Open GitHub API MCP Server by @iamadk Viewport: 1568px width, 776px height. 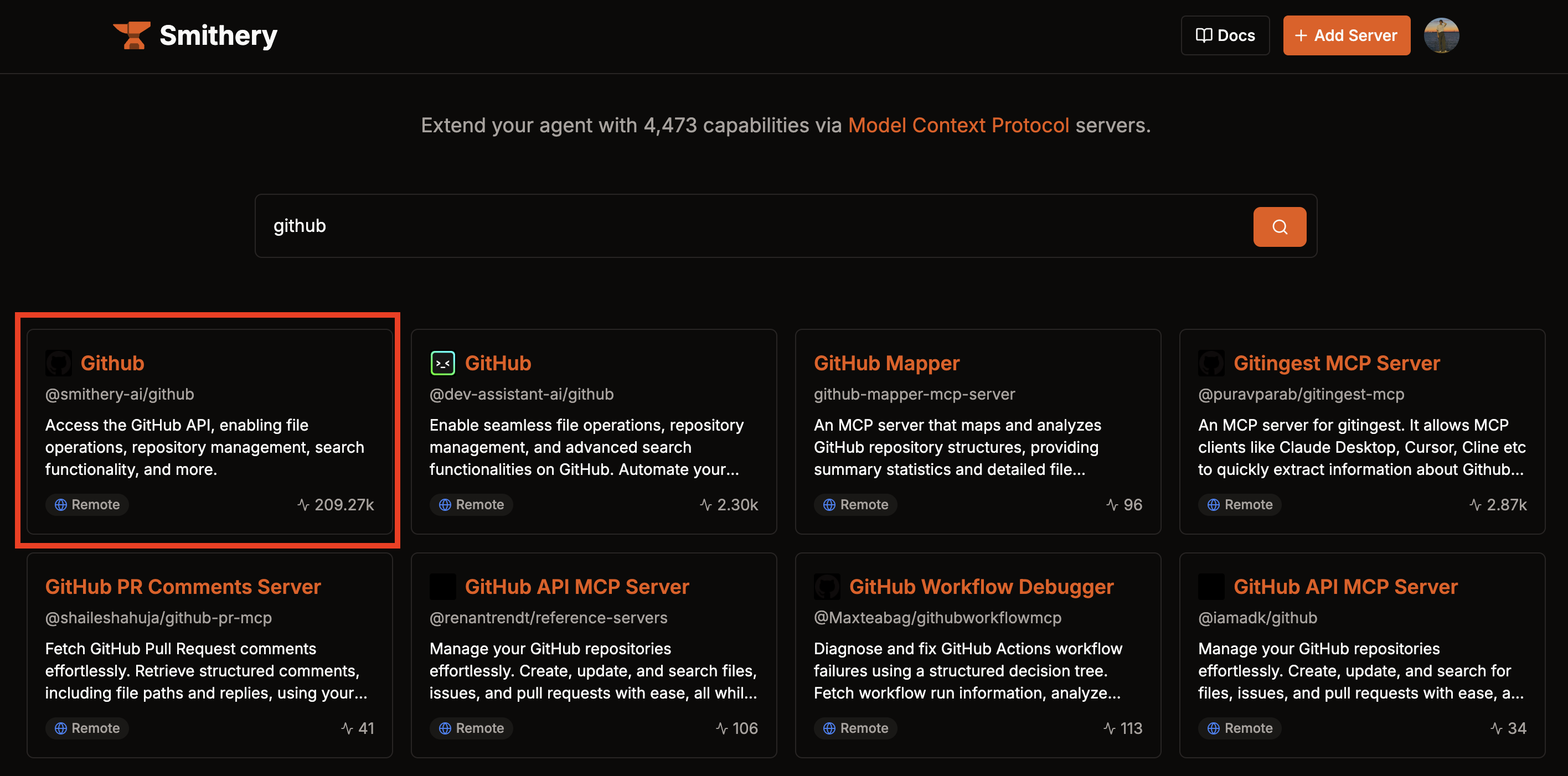tap(1345, 587)
